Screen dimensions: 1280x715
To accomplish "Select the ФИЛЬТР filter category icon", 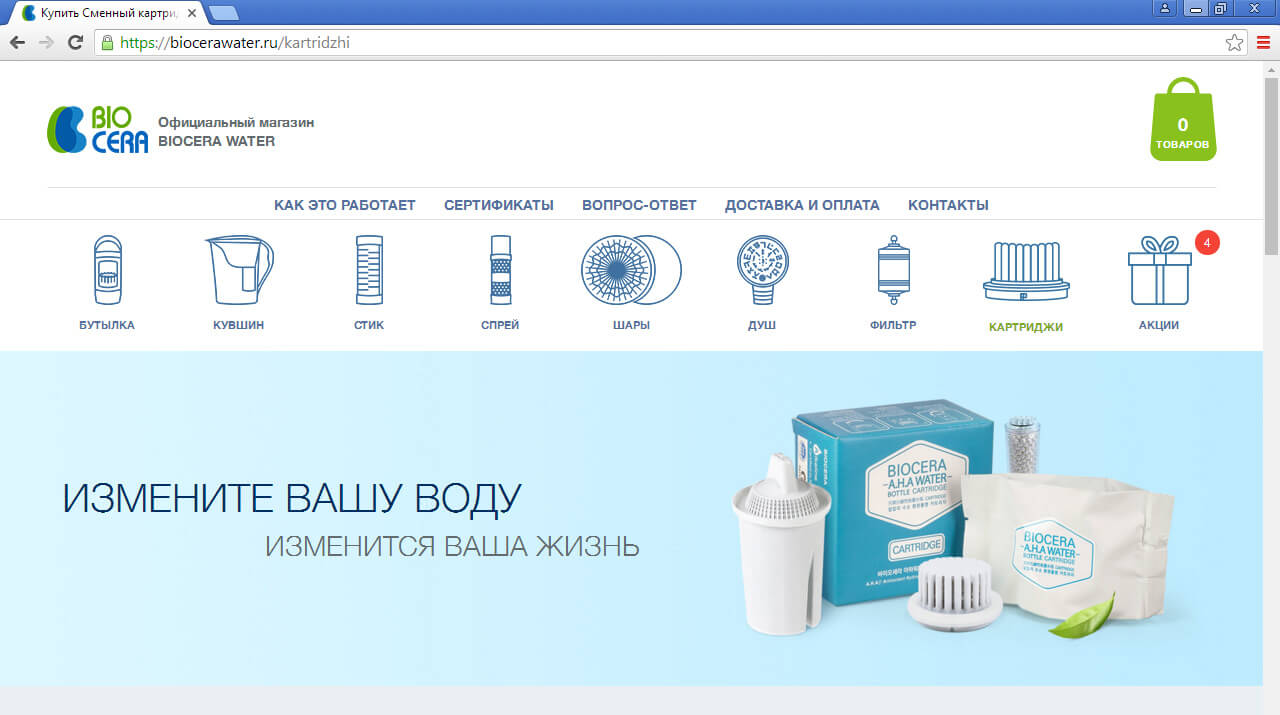I will 894,270.
